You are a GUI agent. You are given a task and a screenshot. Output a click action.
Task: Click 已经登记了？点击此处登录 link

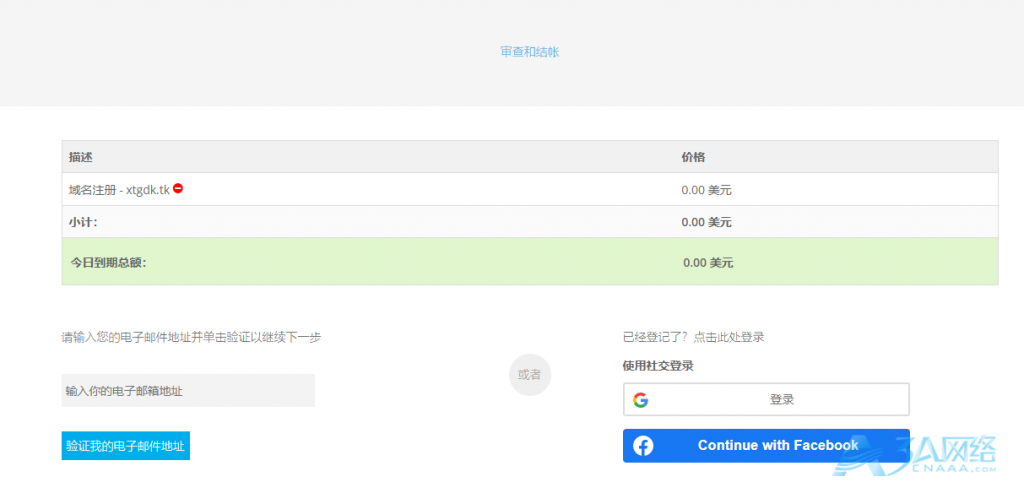[694, 338]
